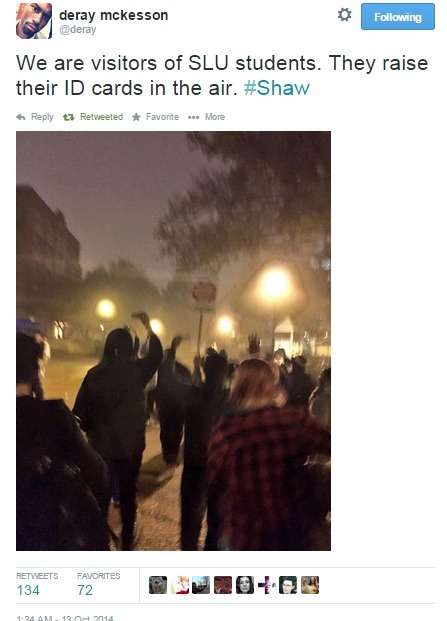Toggle the Following button
The height and width of the screenshot is (621, 447).
[398, 17]
